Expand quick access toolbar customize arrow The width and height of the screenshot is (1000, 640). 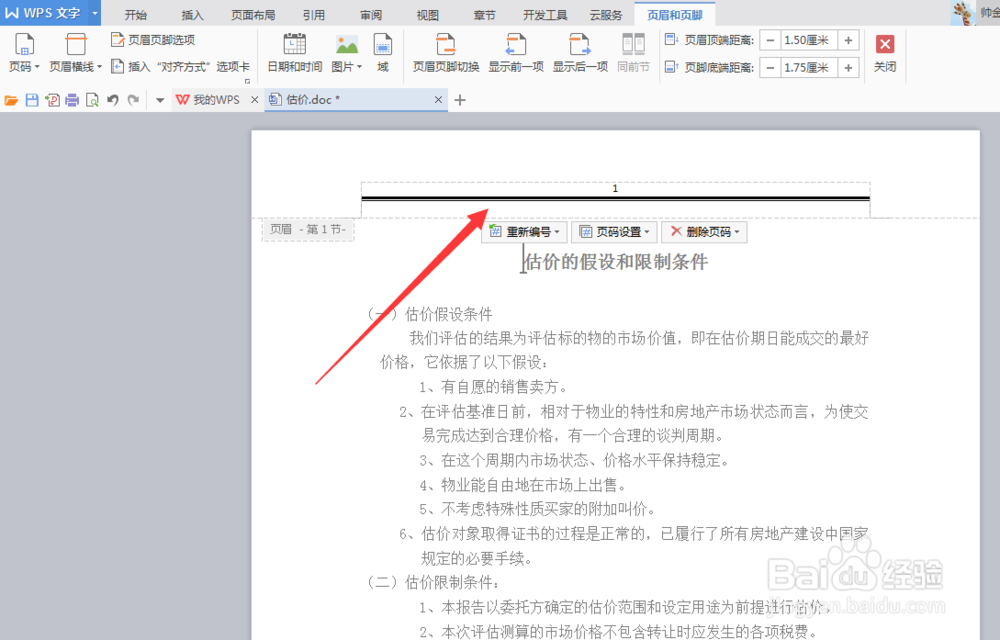coord(159,100)
